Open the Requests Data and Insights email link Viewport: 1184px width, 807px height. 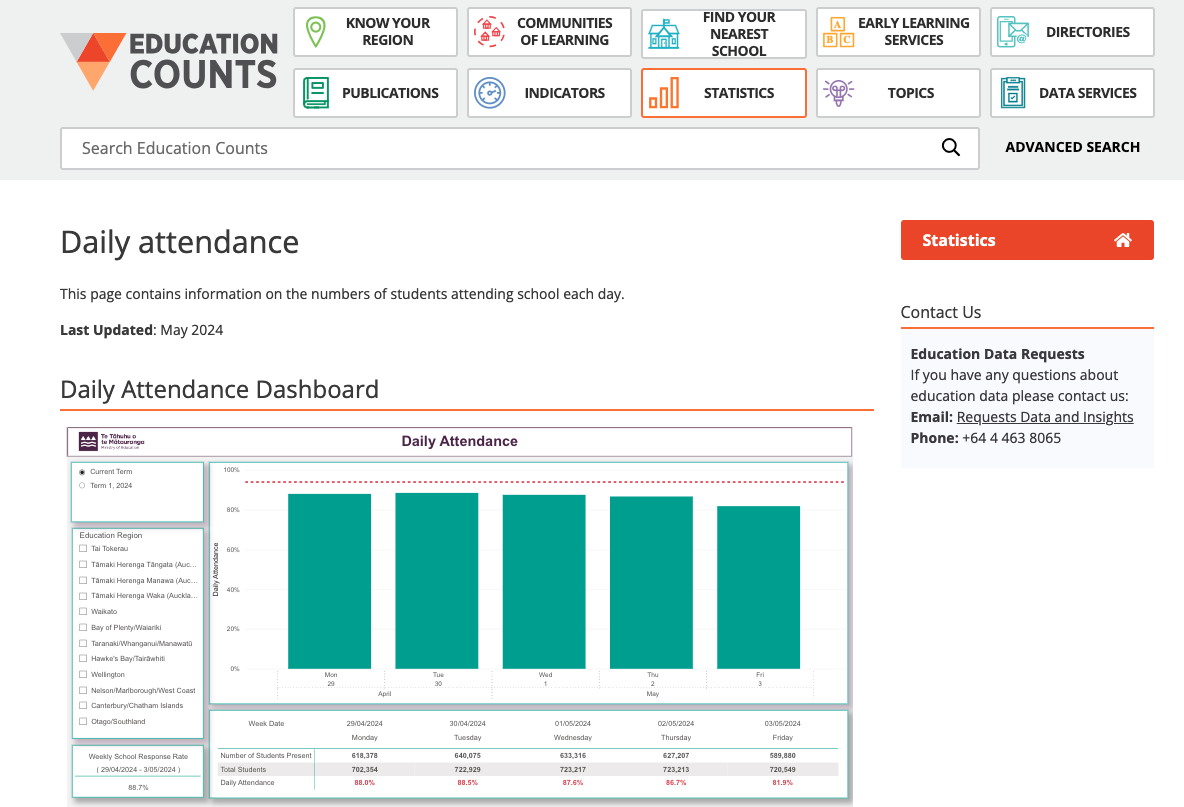pos(1044,416)
